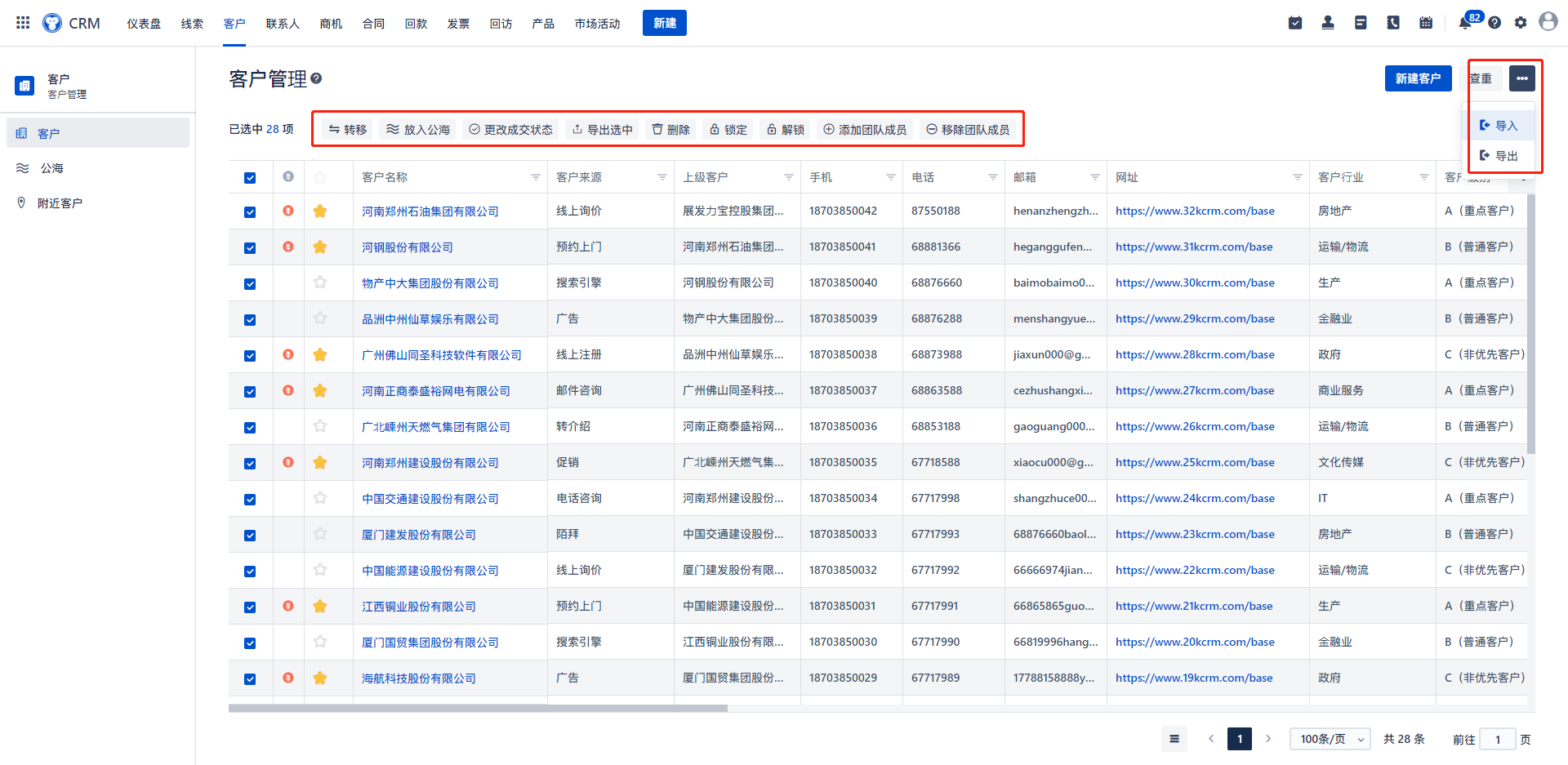Screen dimensions: 1568x765
Task: Uncheck 河南正商泰盛裕网电有限公司 row checkbox
Action: coord(250,392)
